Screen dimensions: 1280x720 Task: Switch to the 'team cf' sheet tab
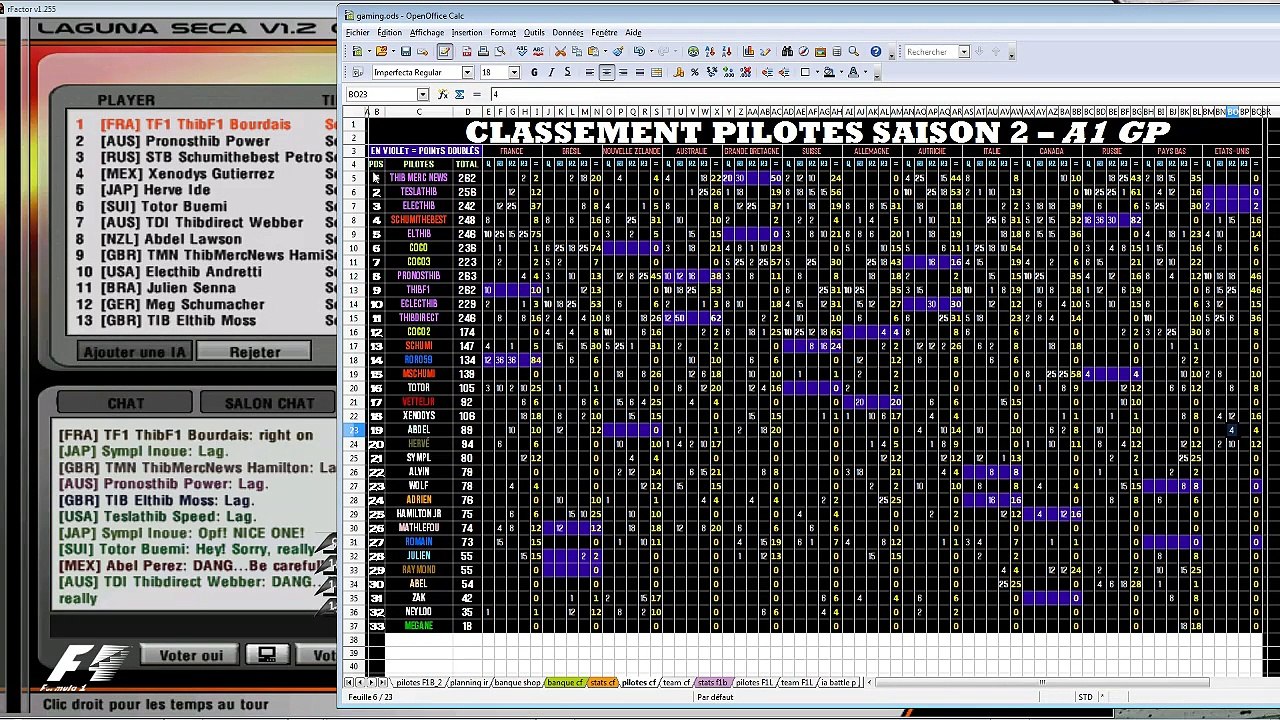676,682
